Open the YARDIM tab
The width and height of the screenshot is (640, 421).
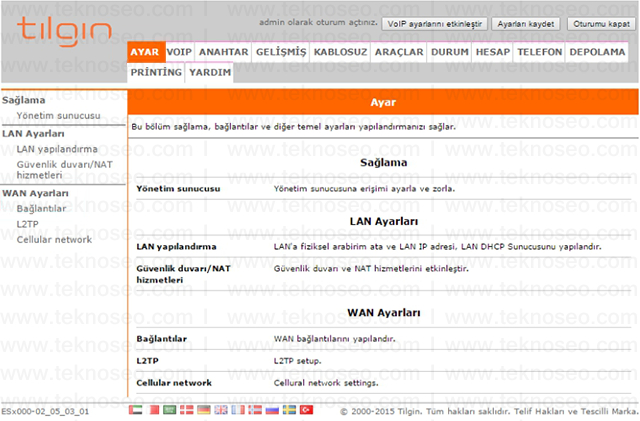[x=210, y=72]
